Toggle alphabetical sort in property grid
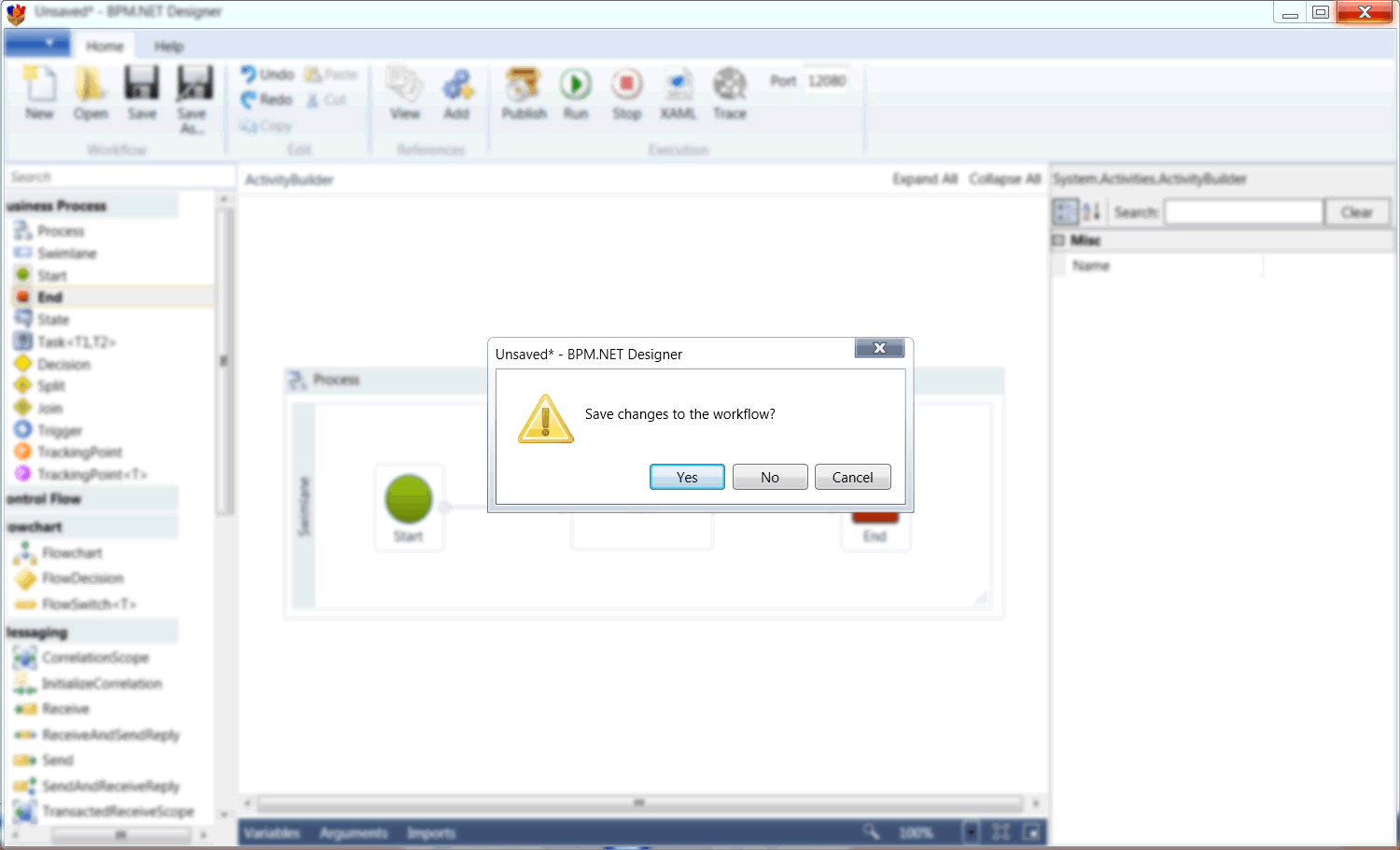The image size is (1400, 850). click(x=1091, y=213)
